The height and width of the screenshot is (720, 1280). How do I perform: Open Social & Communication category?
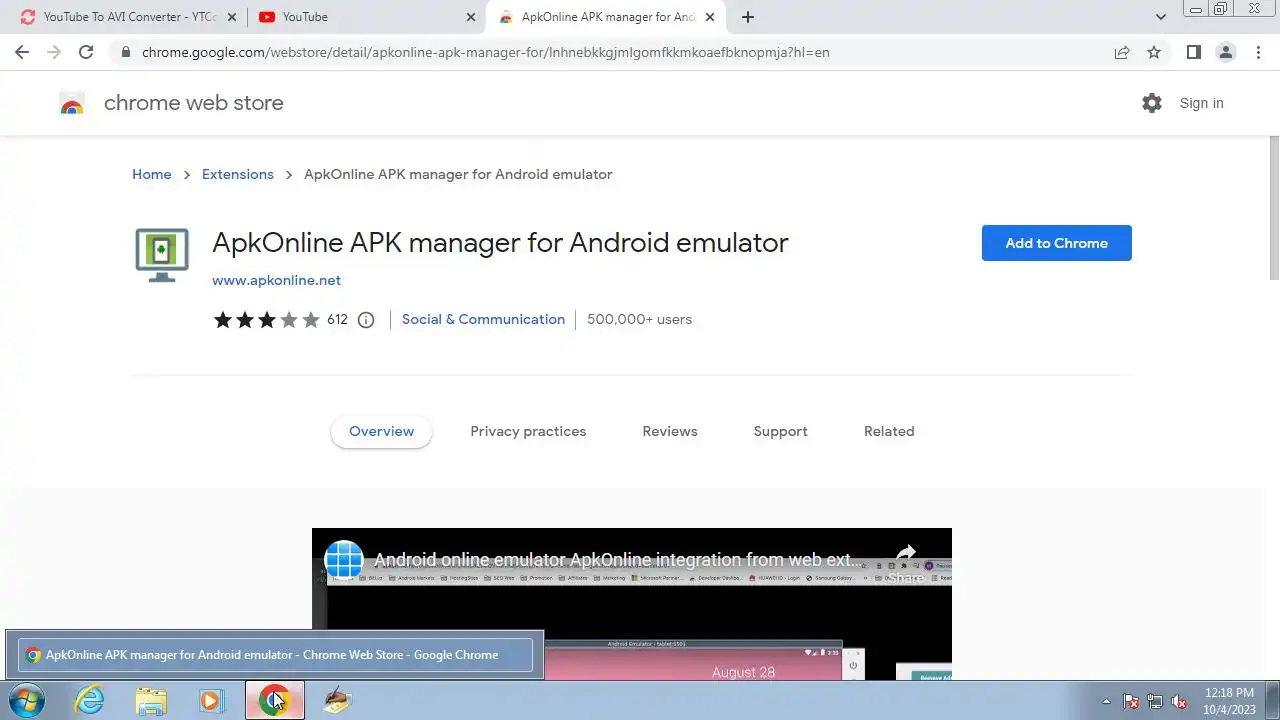click(483, 319)
